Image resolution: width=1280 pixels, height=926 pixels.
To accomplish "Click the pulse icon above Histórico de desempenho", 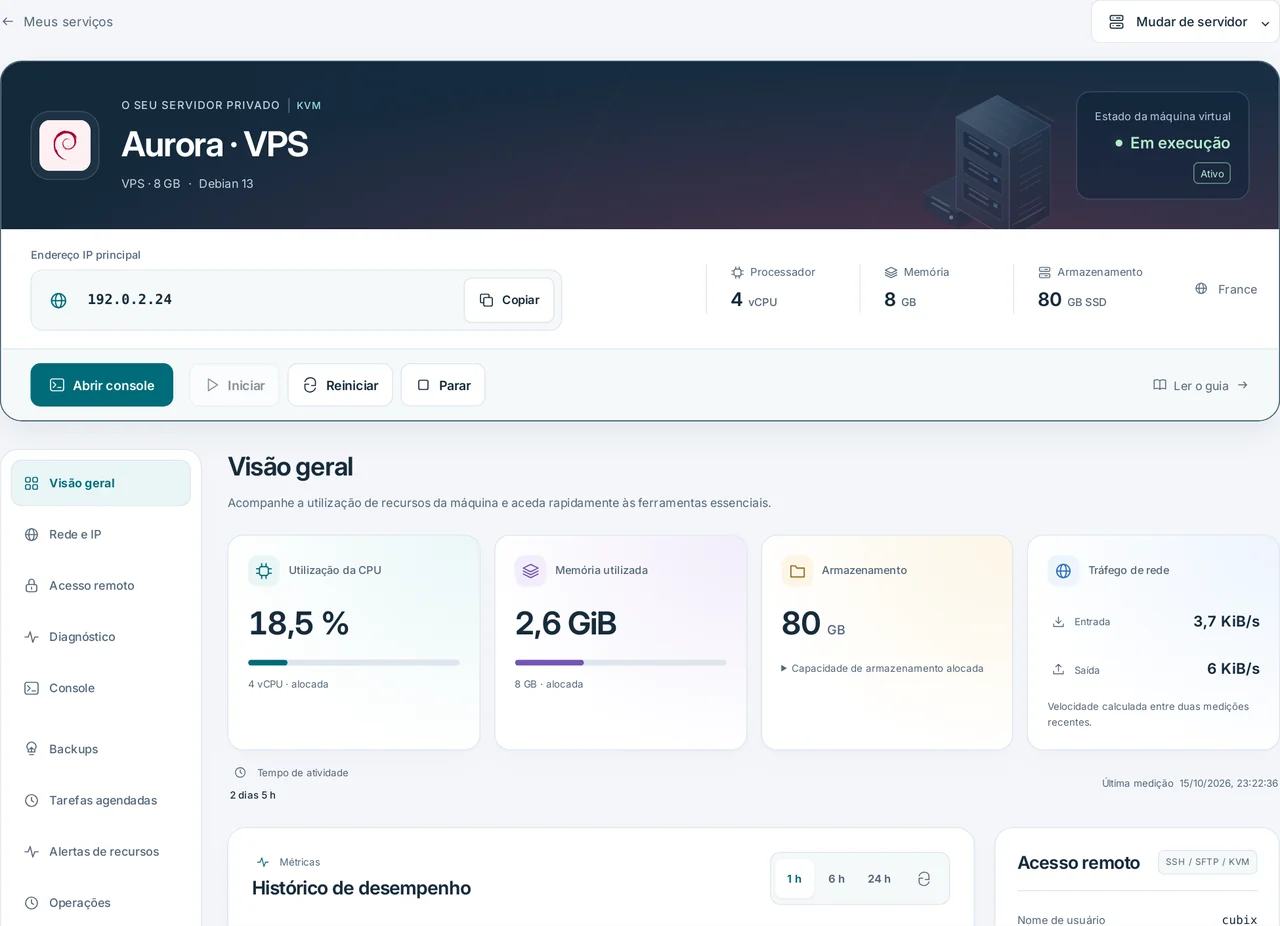I will (x=263, y=862).
